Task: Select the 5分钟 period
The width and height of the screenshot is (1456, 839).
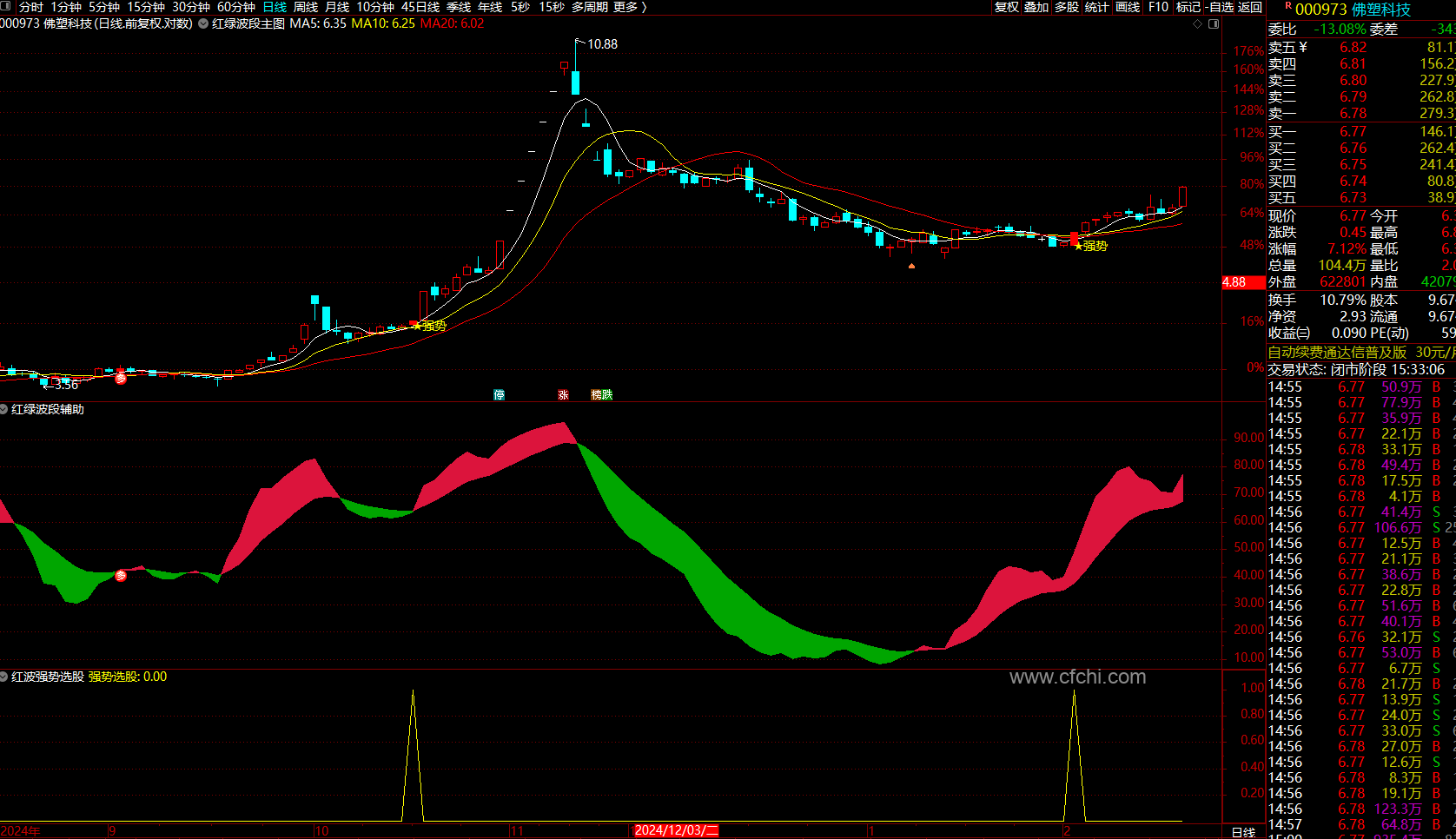Action: [104, 7]
